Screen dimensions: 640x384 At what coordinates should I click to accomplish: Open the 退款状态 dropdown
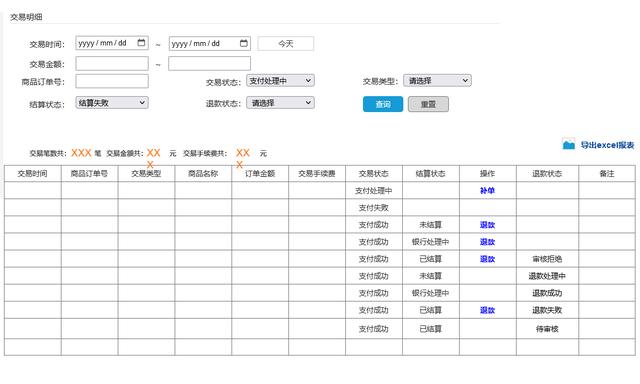(280, 103)
